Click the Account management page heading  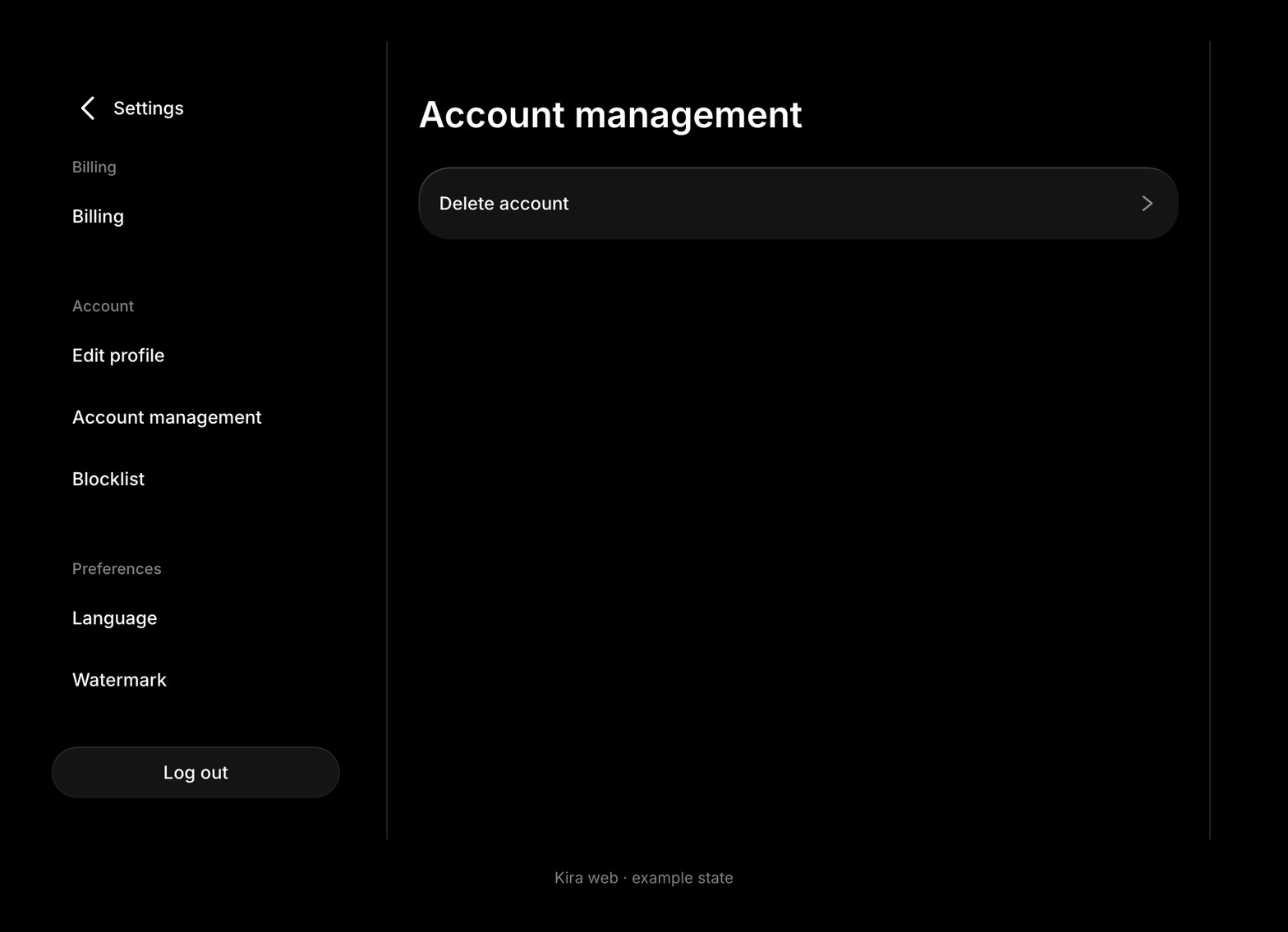(x=610, y=115)
